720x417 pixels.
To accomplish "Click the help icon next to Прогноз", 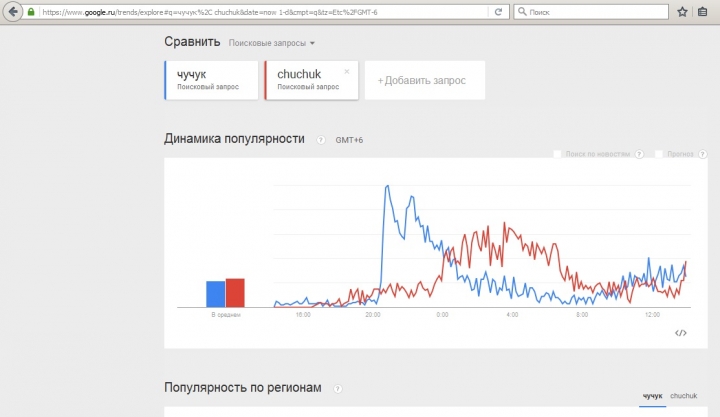I will tap(702, 154).
